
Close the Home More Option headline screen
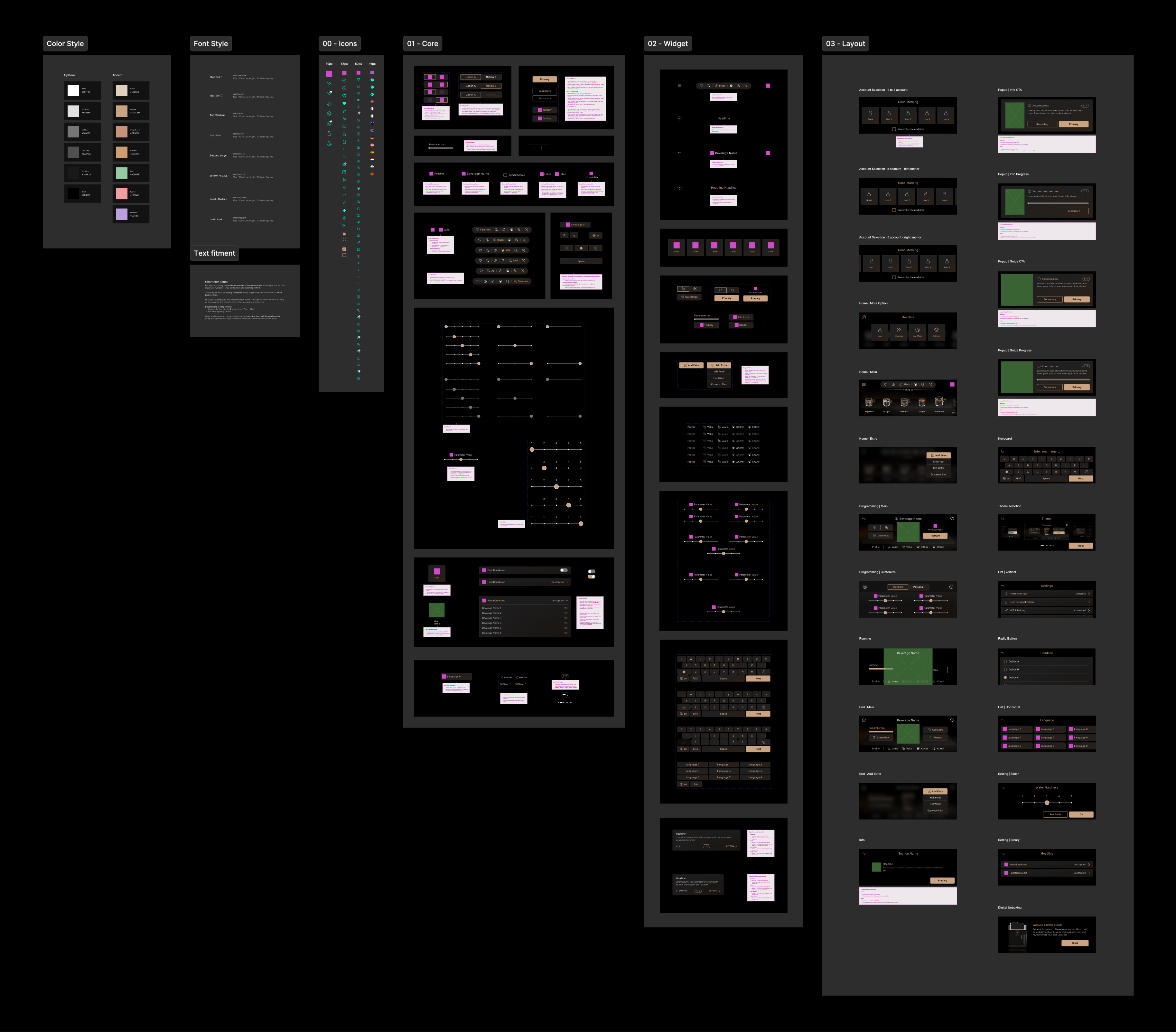[863, 317]
